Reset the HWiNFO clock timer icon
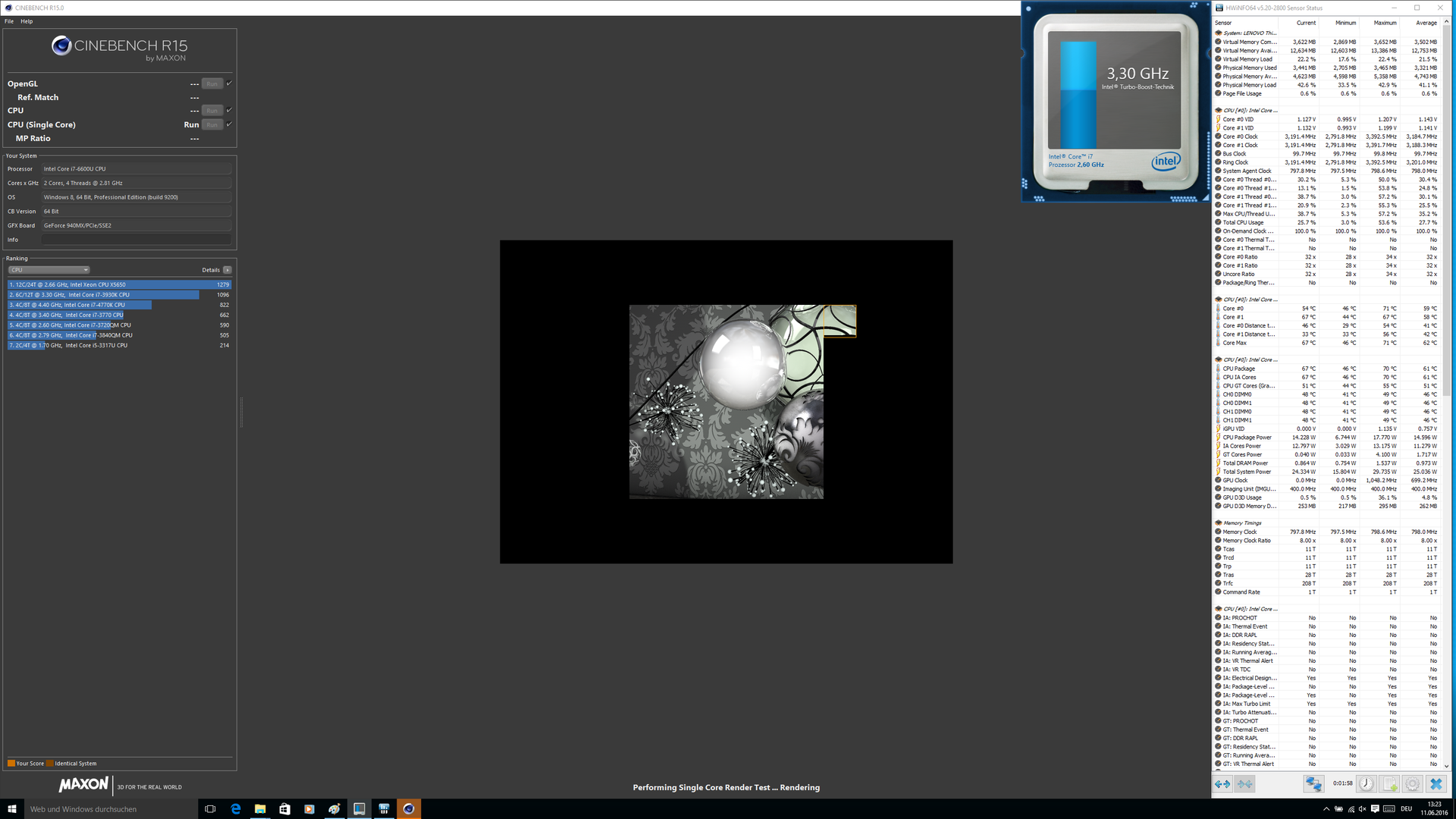The width and height of the screenshot is (1456, 819). click(1366, 784)
